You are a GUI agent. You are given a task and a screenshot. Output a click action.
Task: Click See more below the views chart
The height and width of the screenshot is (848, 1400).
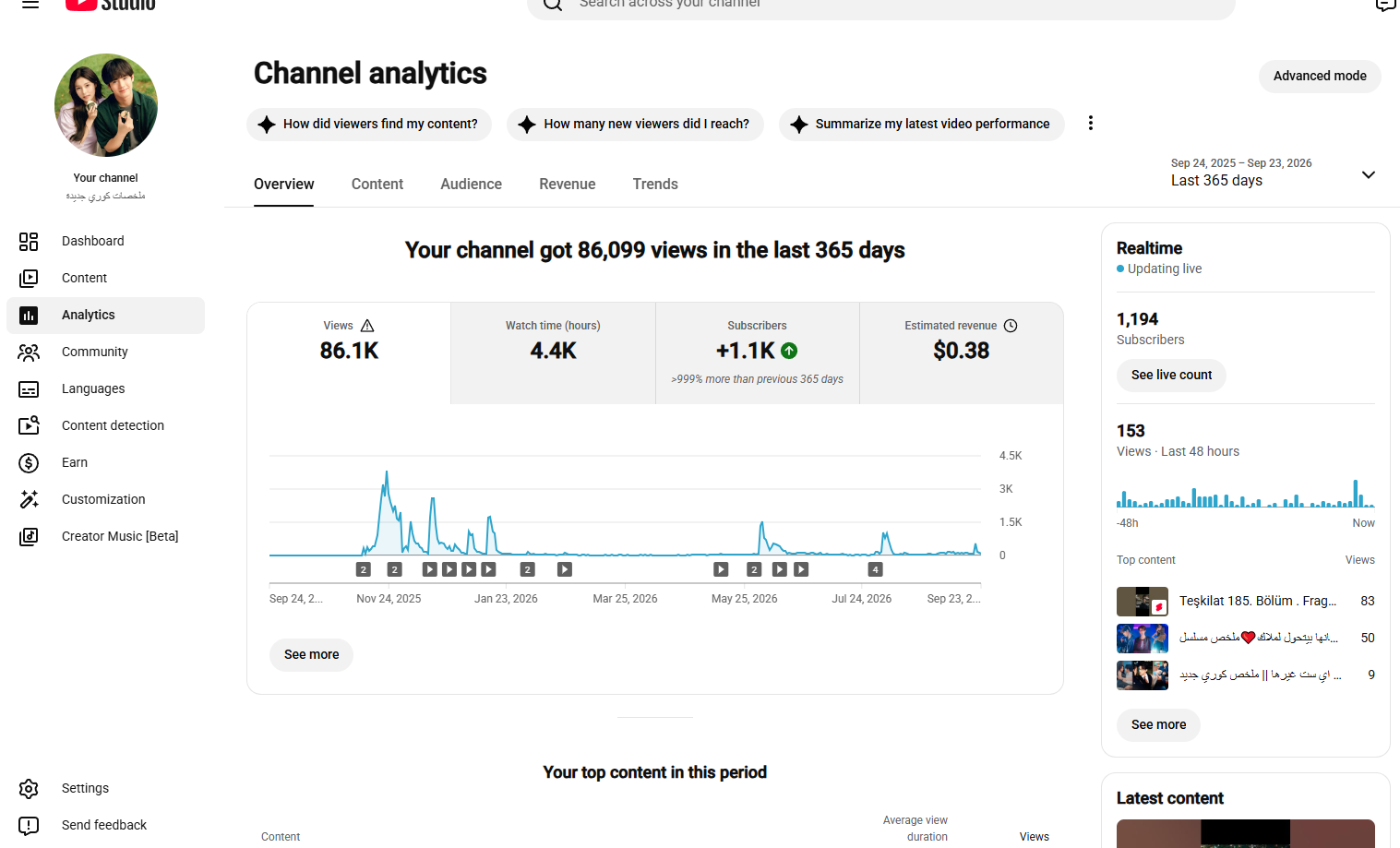(311, 654)
